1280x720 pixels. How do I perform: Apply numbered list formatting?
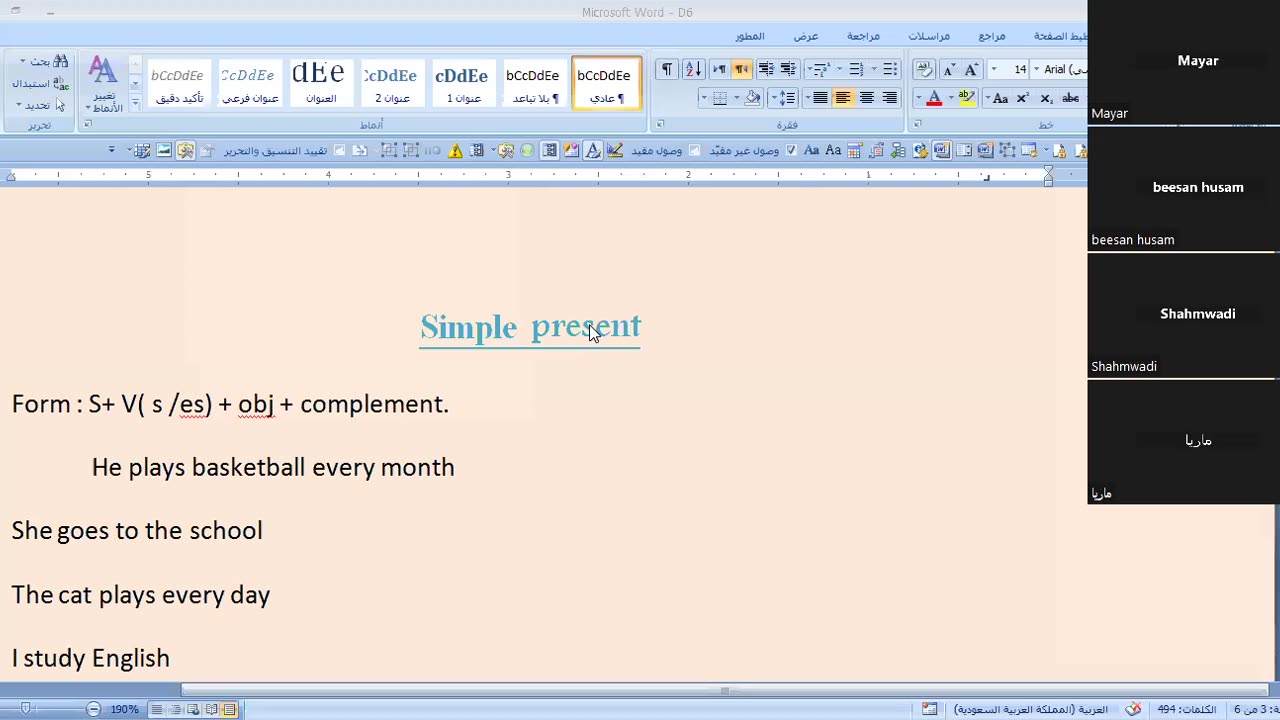pos(856,69)
